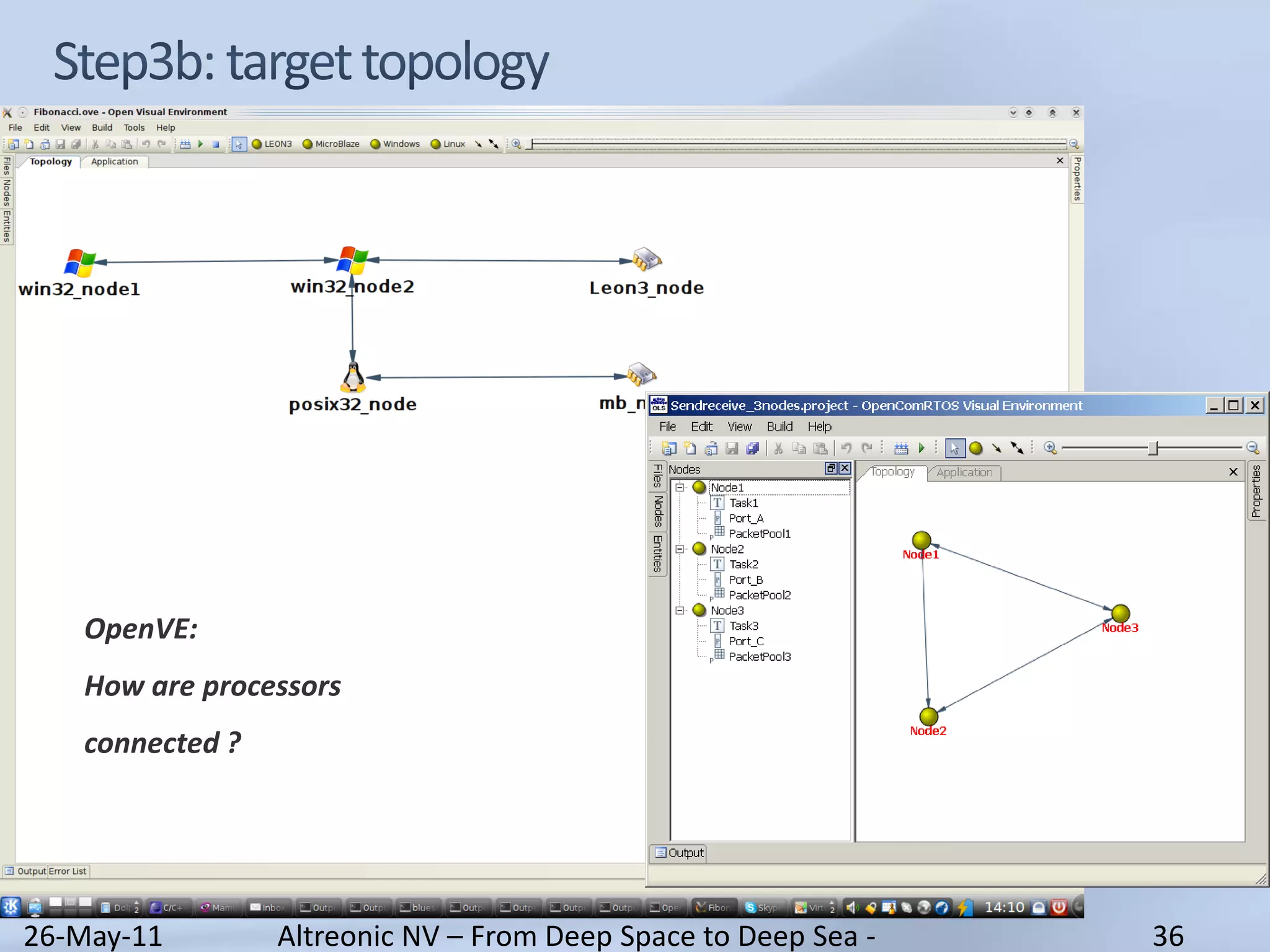The image size is (1270, 952).
Task: Click the win32_node2 Windows icon on canvas
Action: (x=352, y=260)
